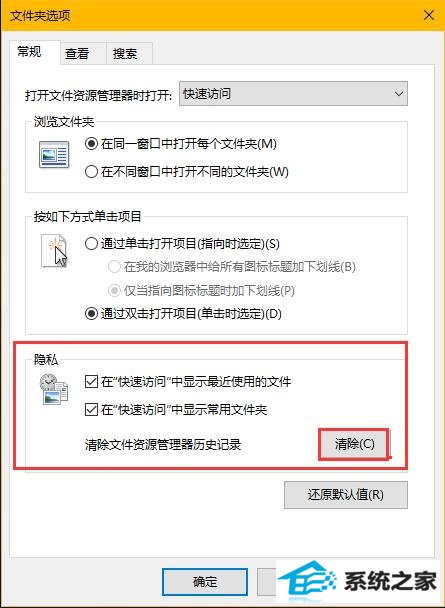Click the dropdown arrow next to 快速访问

coord(398,94)
